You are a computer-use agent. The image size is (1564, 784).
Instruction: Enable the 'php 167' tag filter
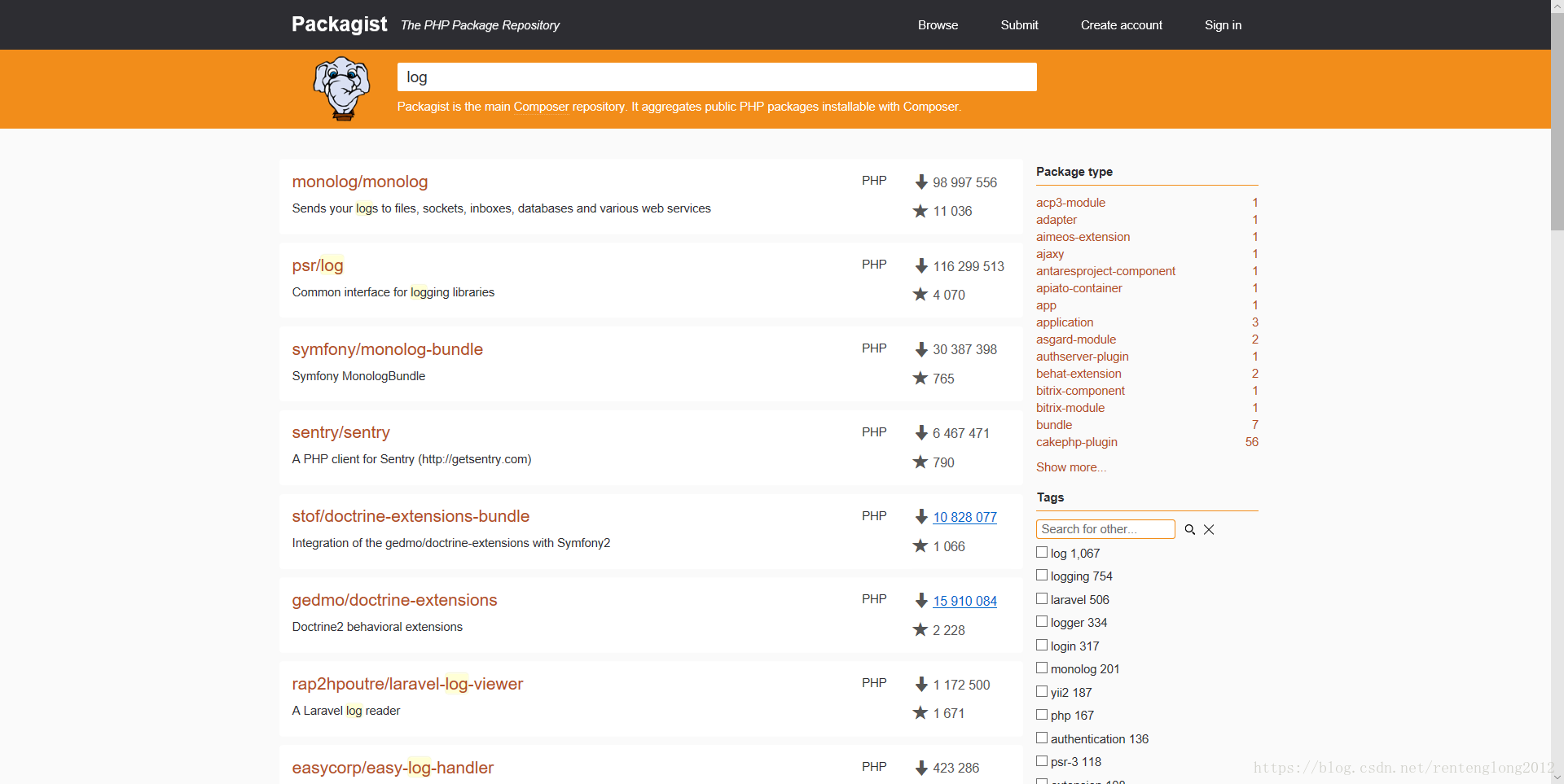(1042, 714)
